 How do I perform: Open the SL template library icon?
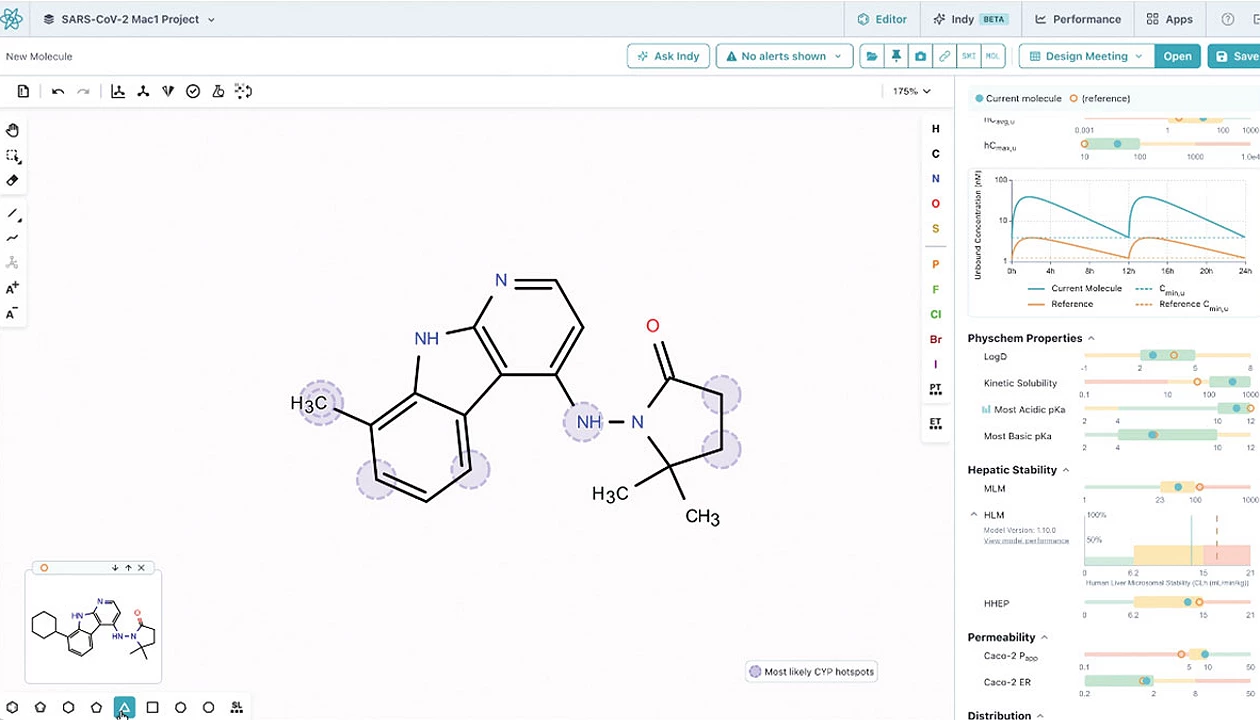point(236,707)
